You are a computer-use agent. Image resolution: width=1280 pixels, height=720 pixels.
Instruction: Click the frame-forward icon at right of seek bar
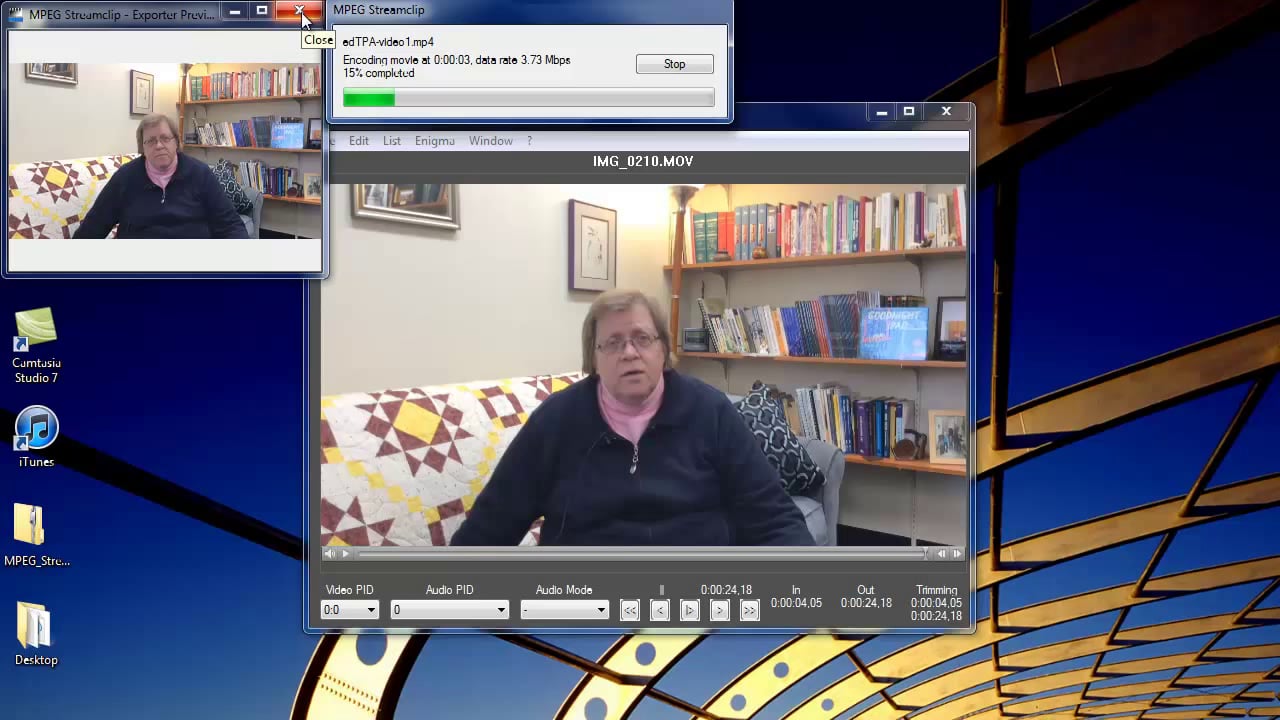pos(957,553)
